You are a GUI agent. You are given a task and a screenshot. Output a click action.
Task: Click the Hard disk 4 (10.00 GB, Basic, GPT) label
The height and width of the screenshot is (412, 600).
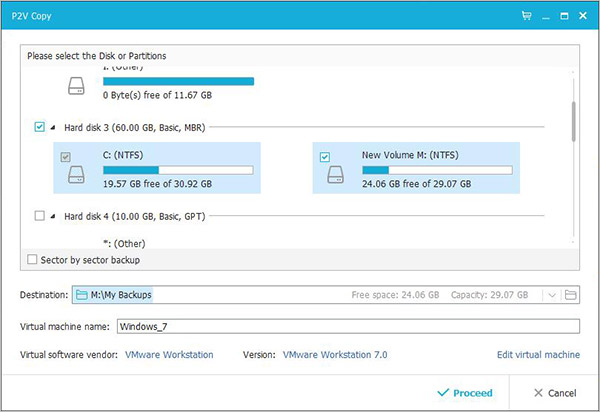pos(135,216)
